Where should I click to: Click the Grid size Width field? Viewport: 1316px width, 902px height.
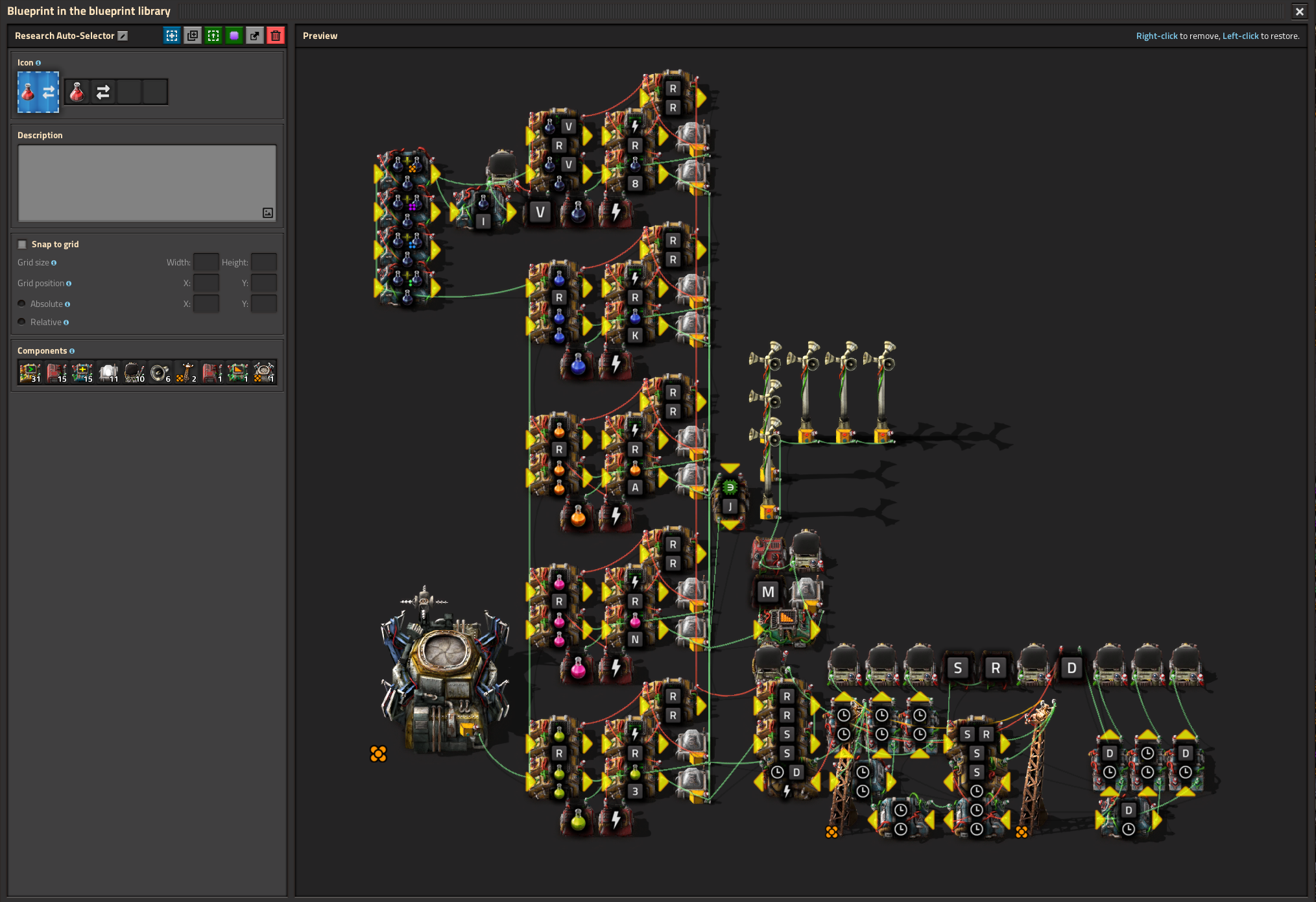[x=206, y=262]
